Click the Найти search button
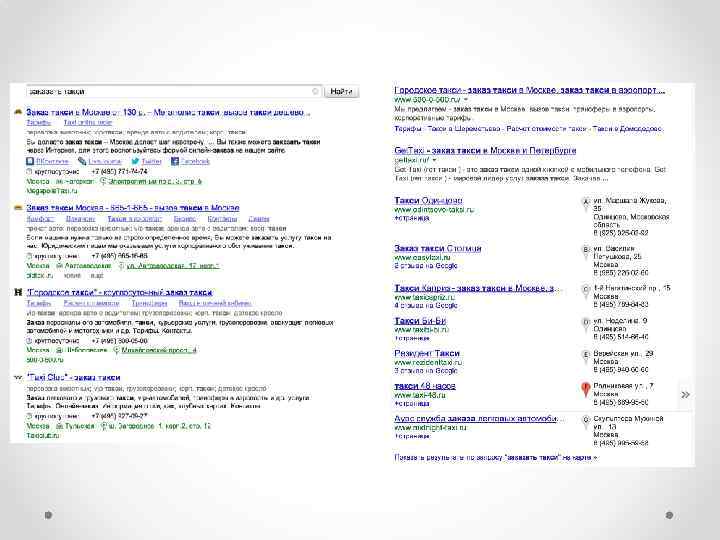Image resolution: width=720 pixels, height=540 pixels. pos(341,91)
